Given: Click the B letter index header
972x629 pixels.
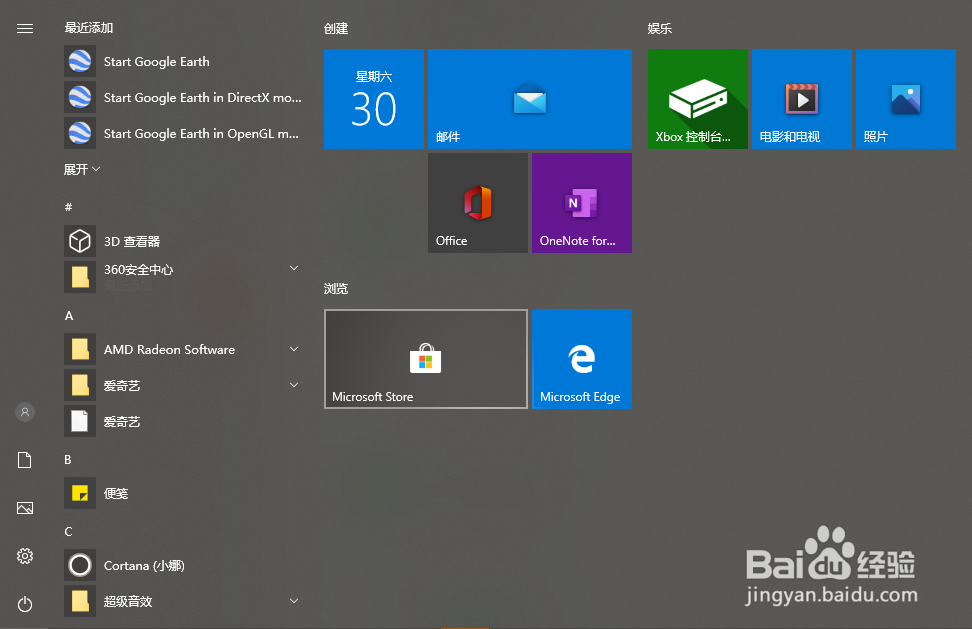Looking at the screenshot, I should tap(68, 460).
